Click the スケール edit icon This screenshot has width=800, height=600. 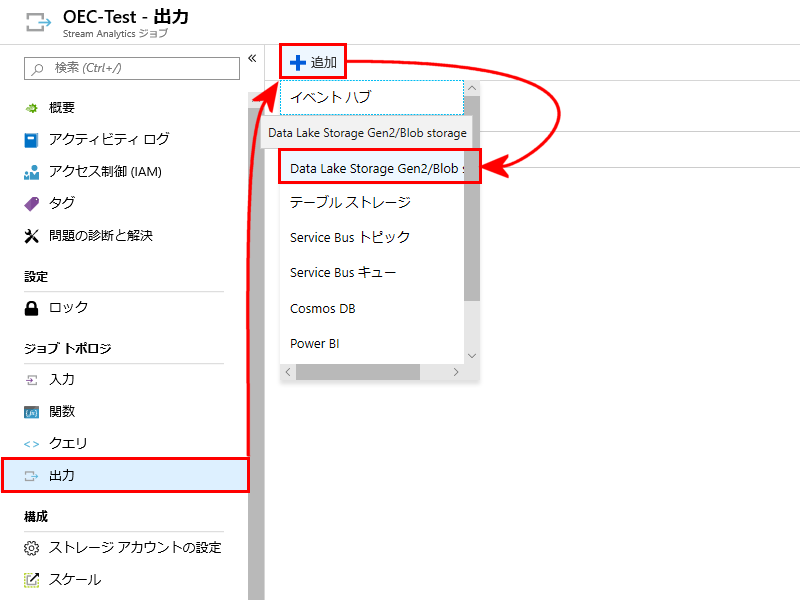(x=32, y=580)
